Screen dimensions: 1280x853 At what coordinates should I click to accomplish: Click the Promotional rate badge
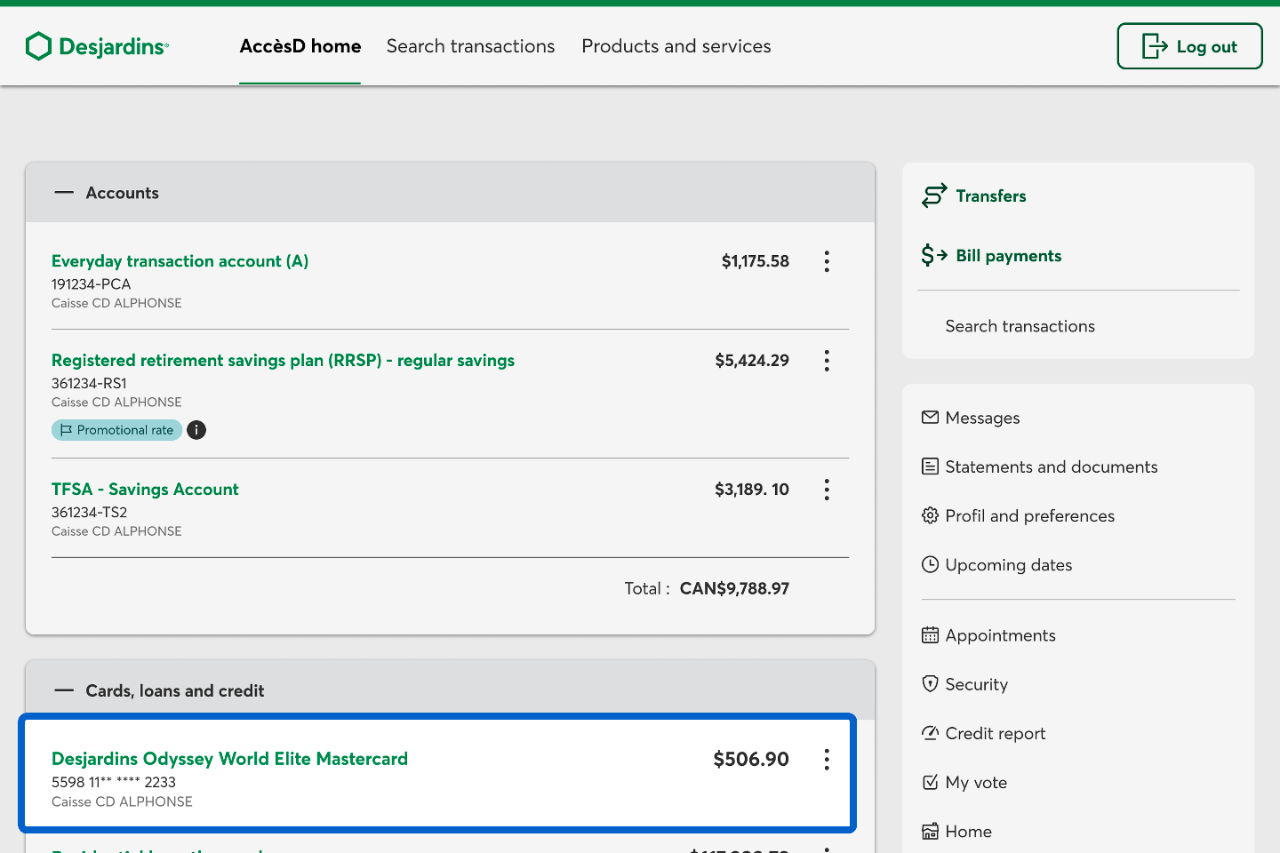(117, 430)
